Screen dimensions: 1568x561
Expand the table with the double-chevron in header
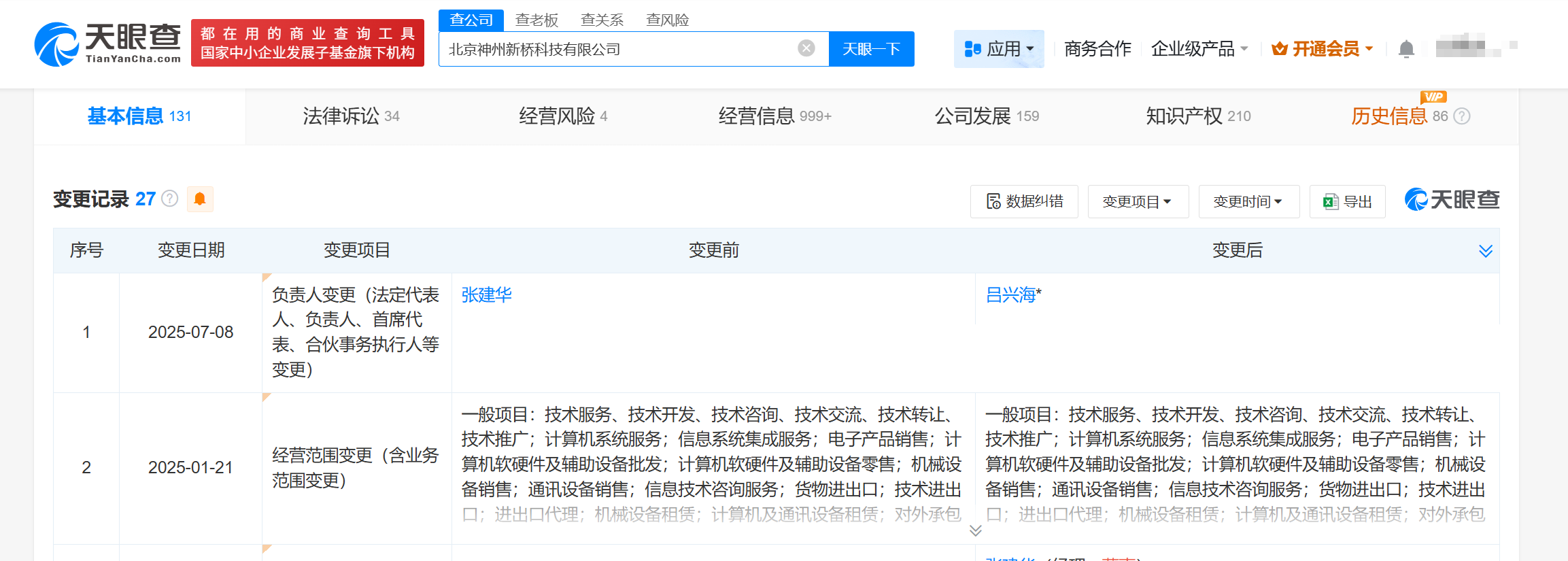coord(1486,251)
